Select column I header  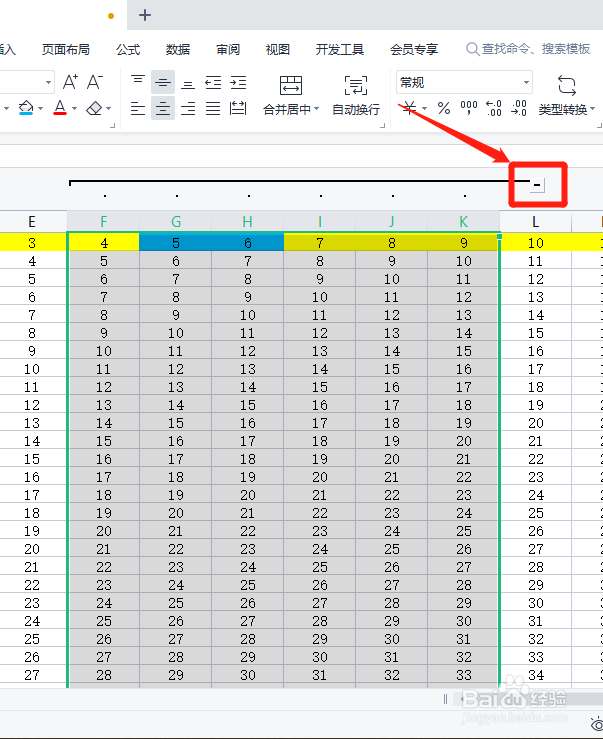point(320,222)
